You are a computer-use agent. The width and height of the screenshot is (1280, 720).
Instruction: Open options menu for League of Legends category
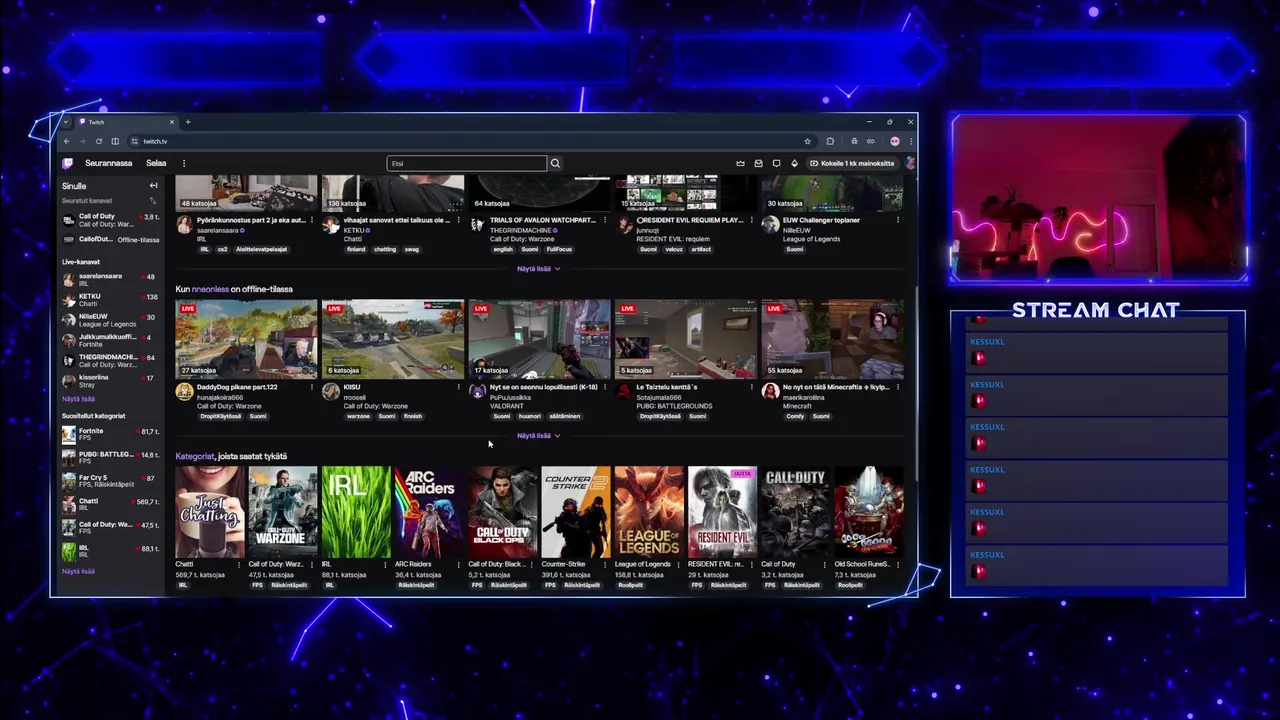pyautogui.click(x=678, y=564)
